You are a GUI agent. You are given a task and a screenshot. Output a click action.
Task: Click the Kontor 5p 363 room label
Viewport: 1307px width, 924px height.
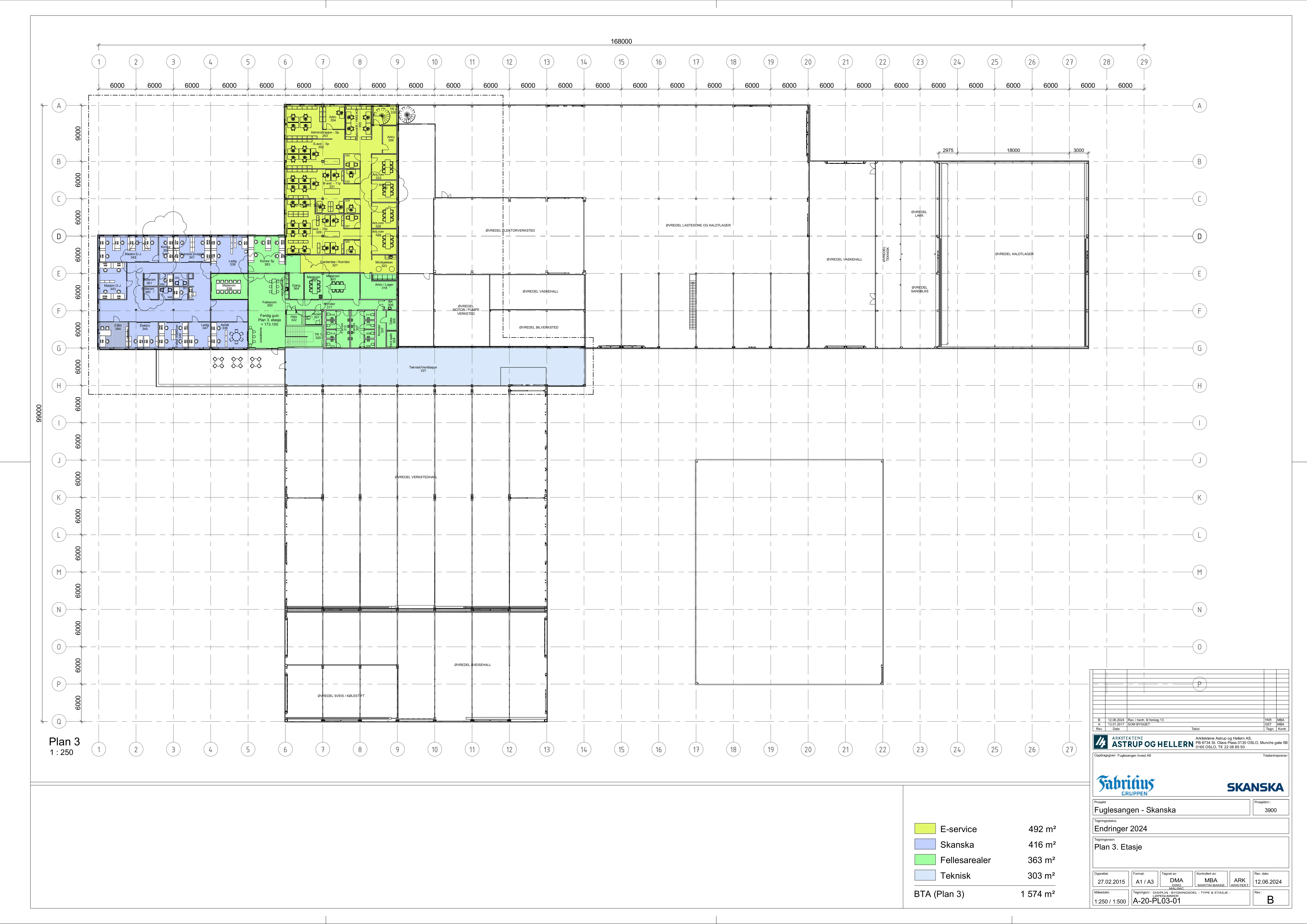click(x=267, y=262)
